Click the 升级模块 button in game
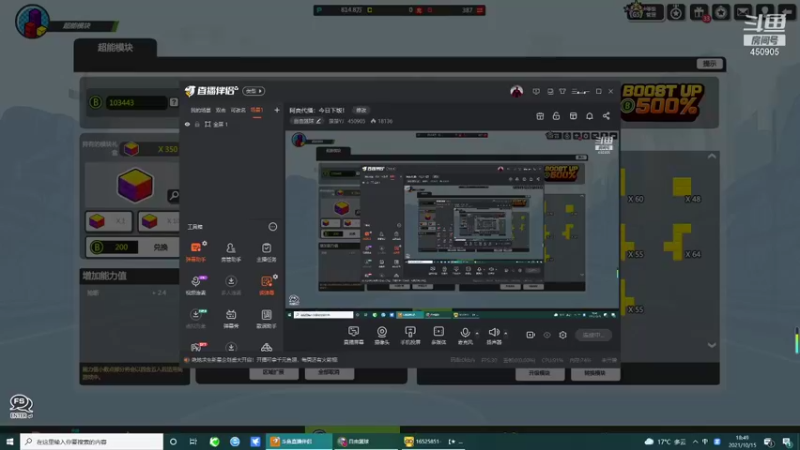This screenshot has height=450, width=800. 539,373
